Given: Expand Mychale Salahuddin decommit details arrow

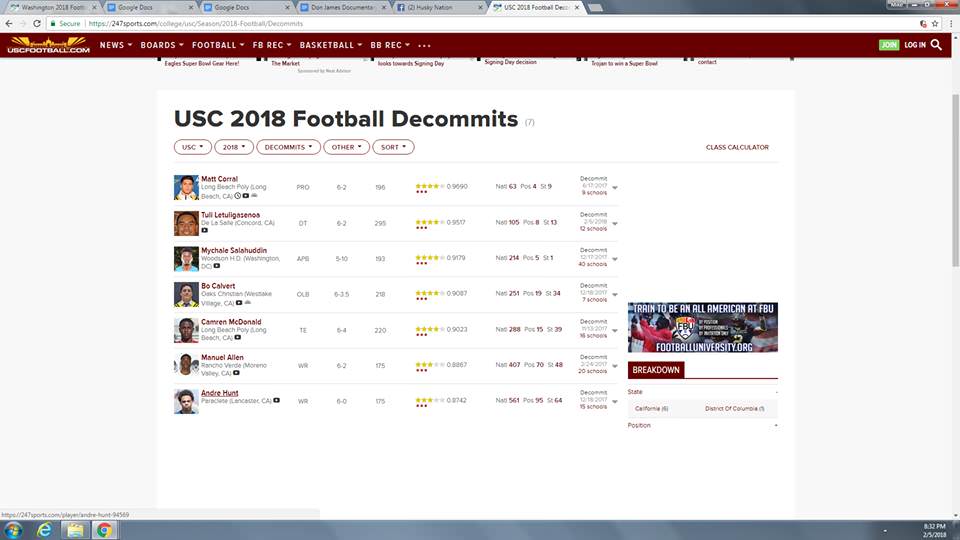Looking at the screenshot, I should [615, 259].
